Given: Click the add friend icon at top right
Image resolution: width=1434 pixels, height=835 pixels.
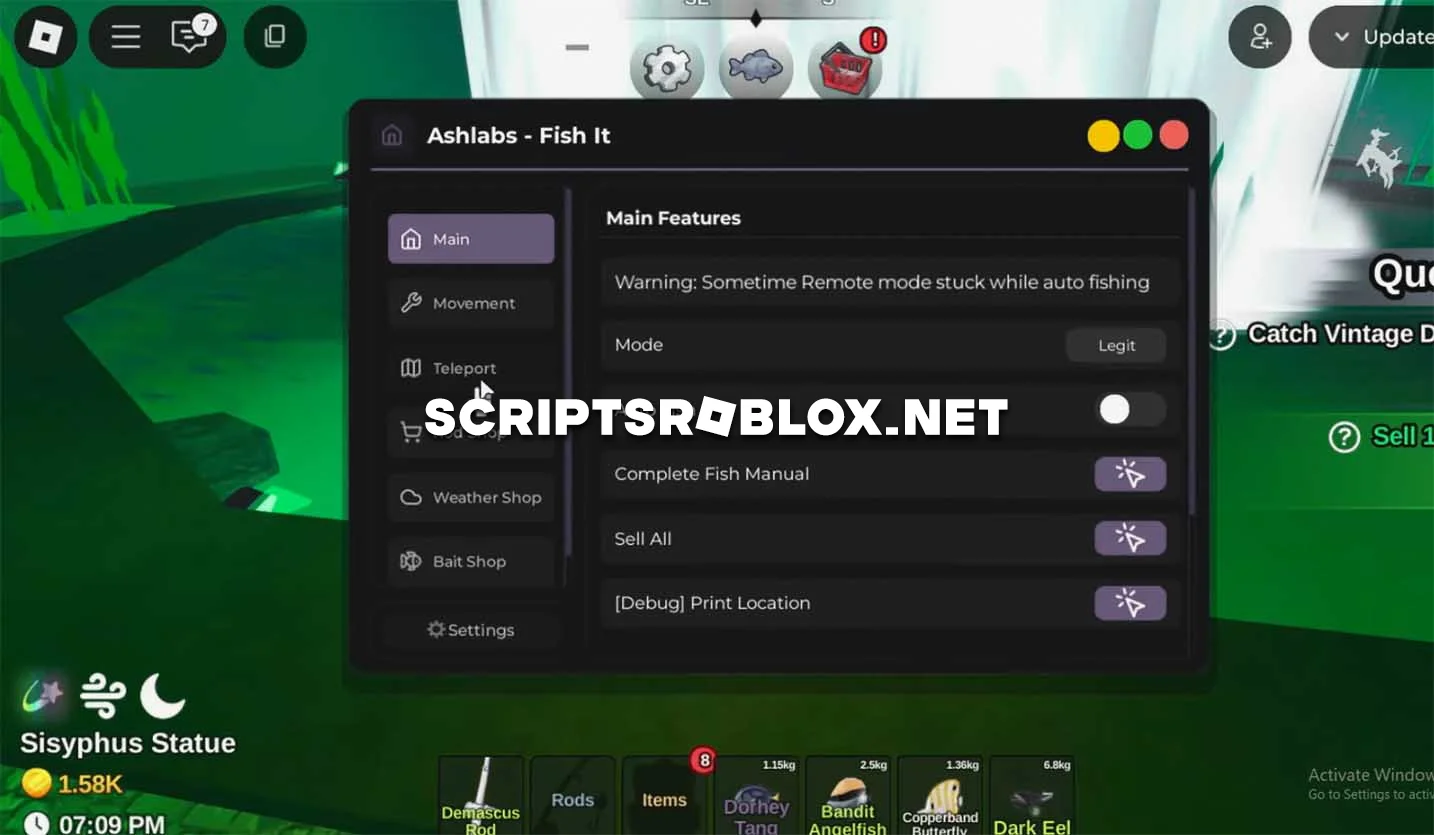Looking at the screenshot, I should click(x=1259, y=37).
